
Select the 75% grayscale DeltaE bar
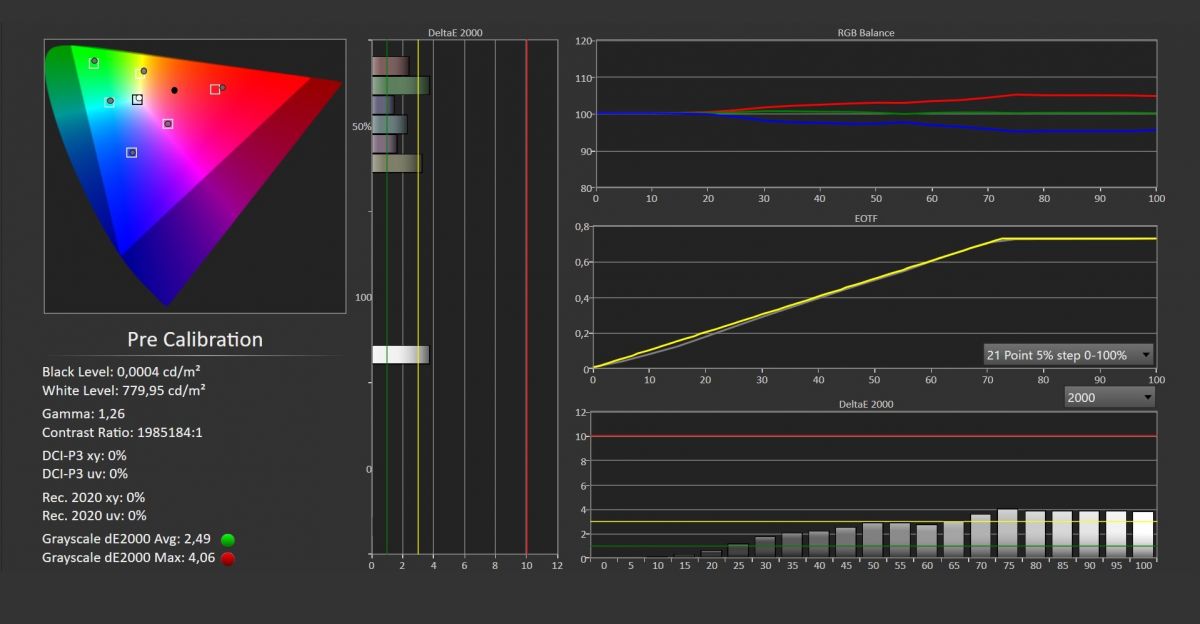tap(1008, 534)
